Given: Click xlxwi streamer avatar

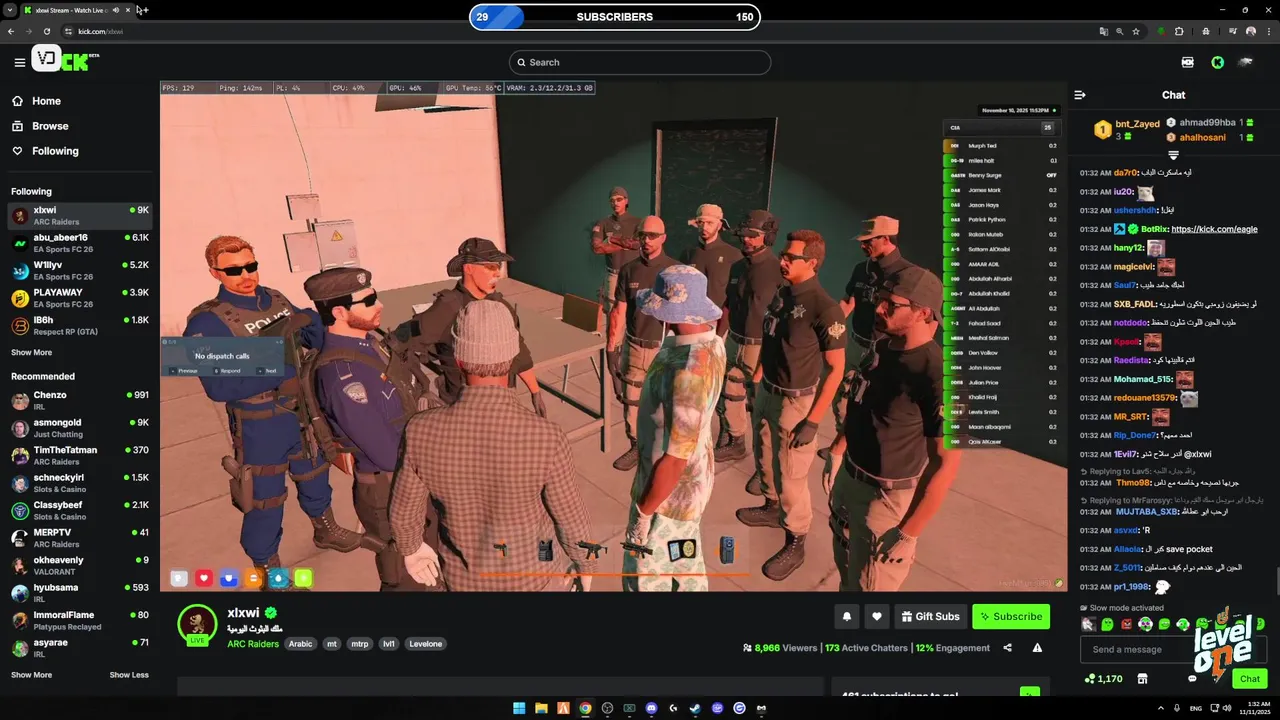Looking at the screenshot, I should click(197, 624).
